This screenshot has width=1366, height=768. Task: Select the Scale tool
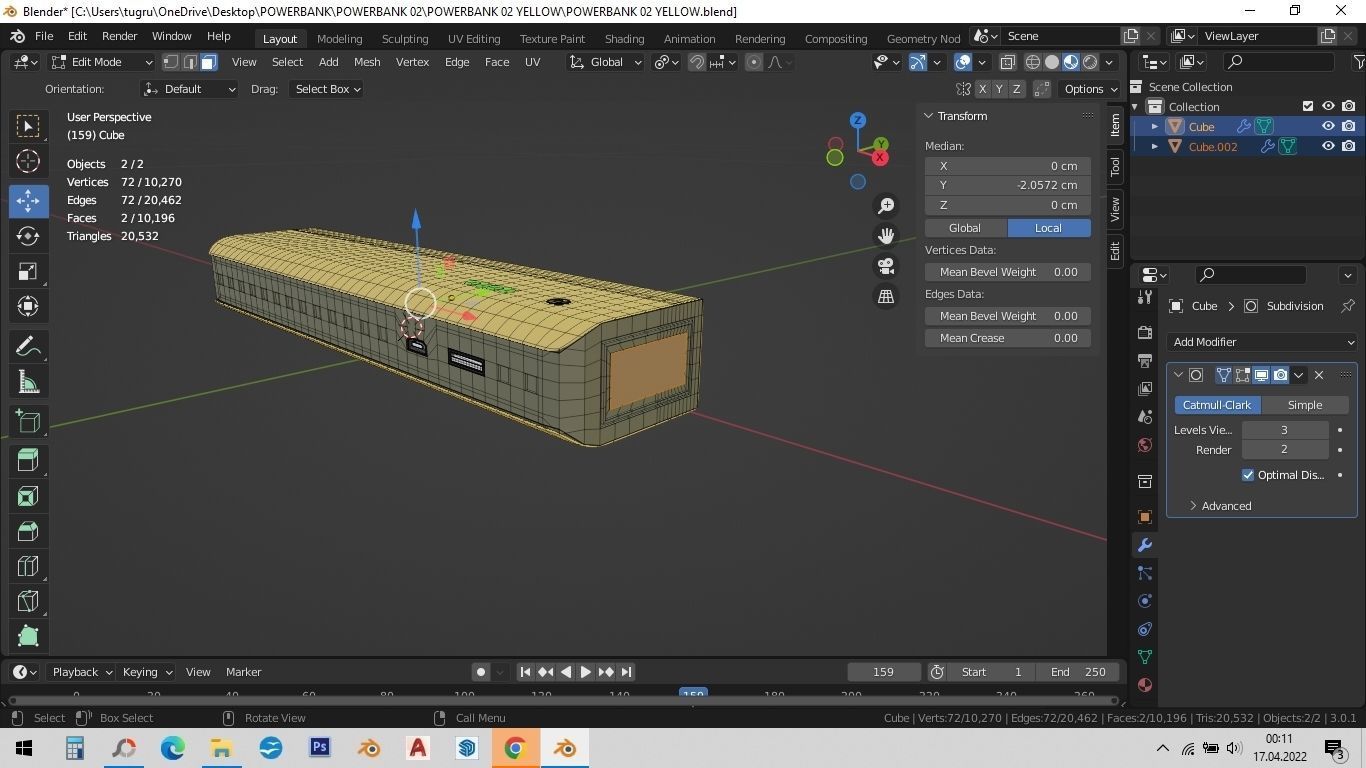(28, 272)
